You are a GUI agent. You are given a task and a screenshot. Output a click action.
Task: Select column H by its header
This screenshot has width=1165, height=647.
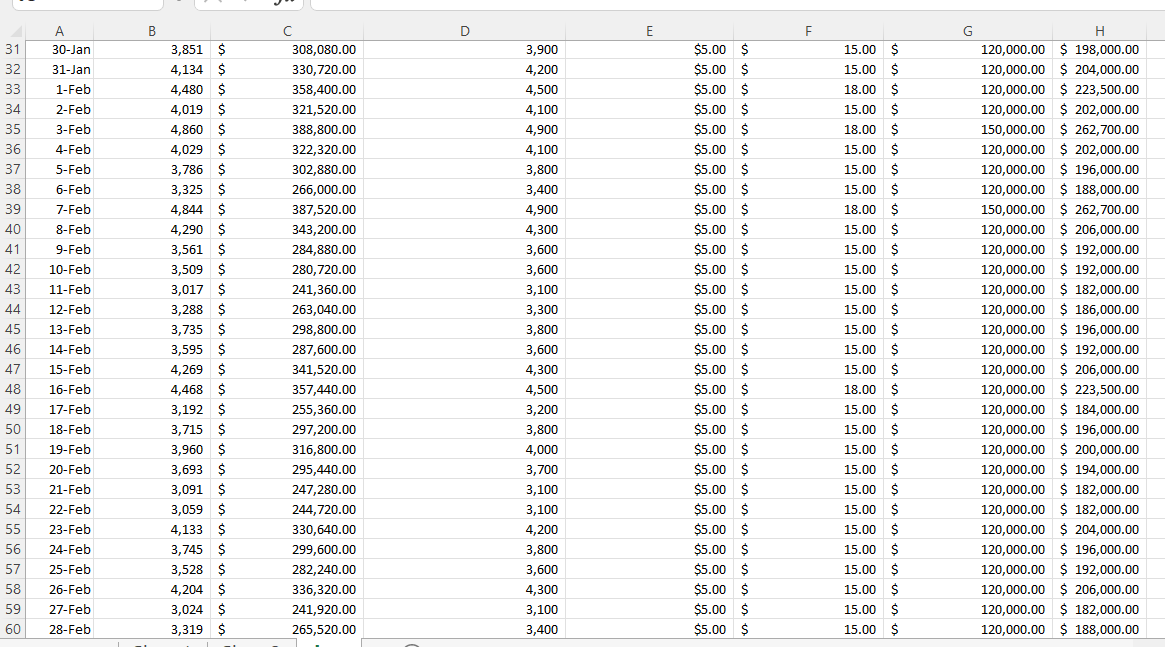coord(1099,31)
